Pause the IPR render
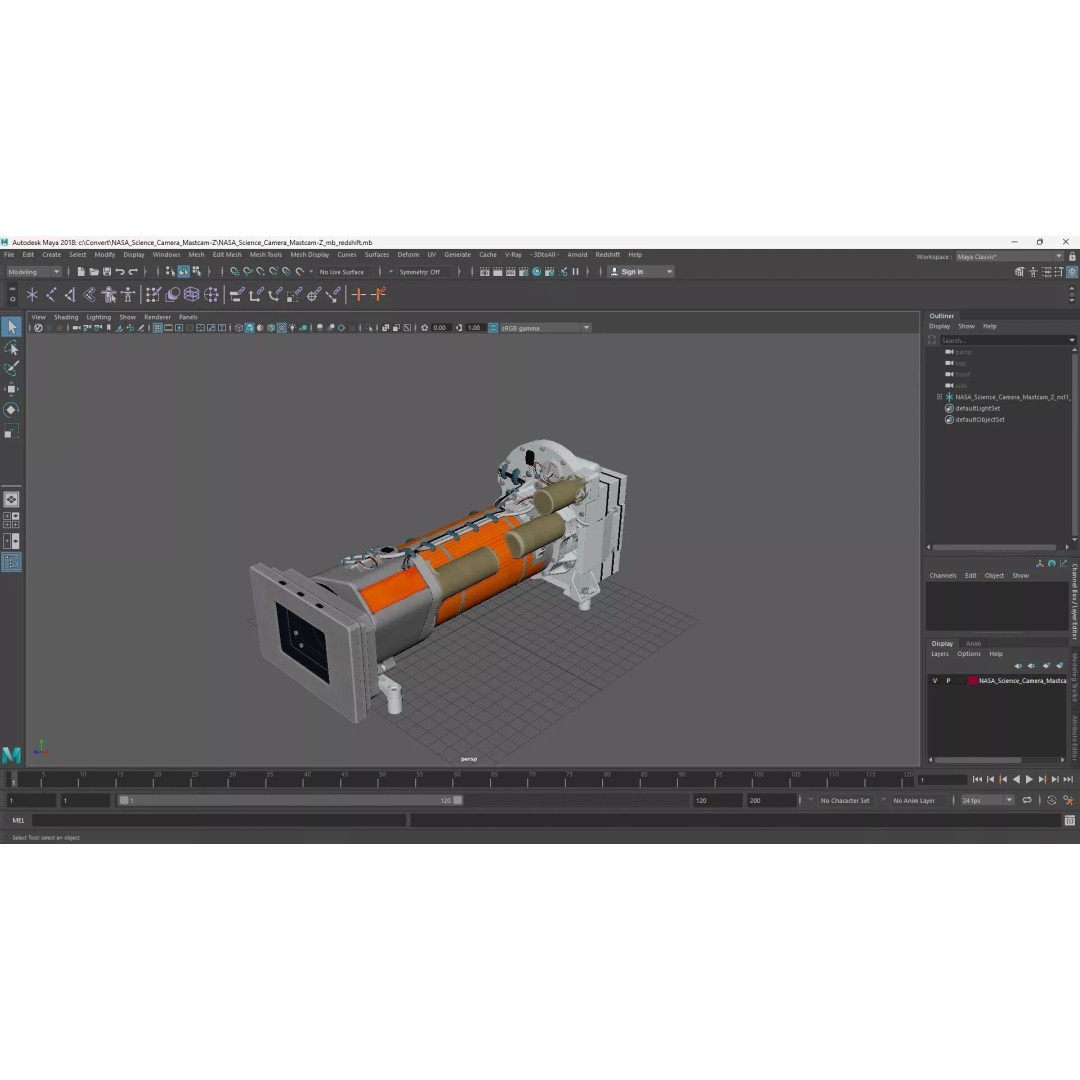1080x1080 pixels. click(575, 271)
